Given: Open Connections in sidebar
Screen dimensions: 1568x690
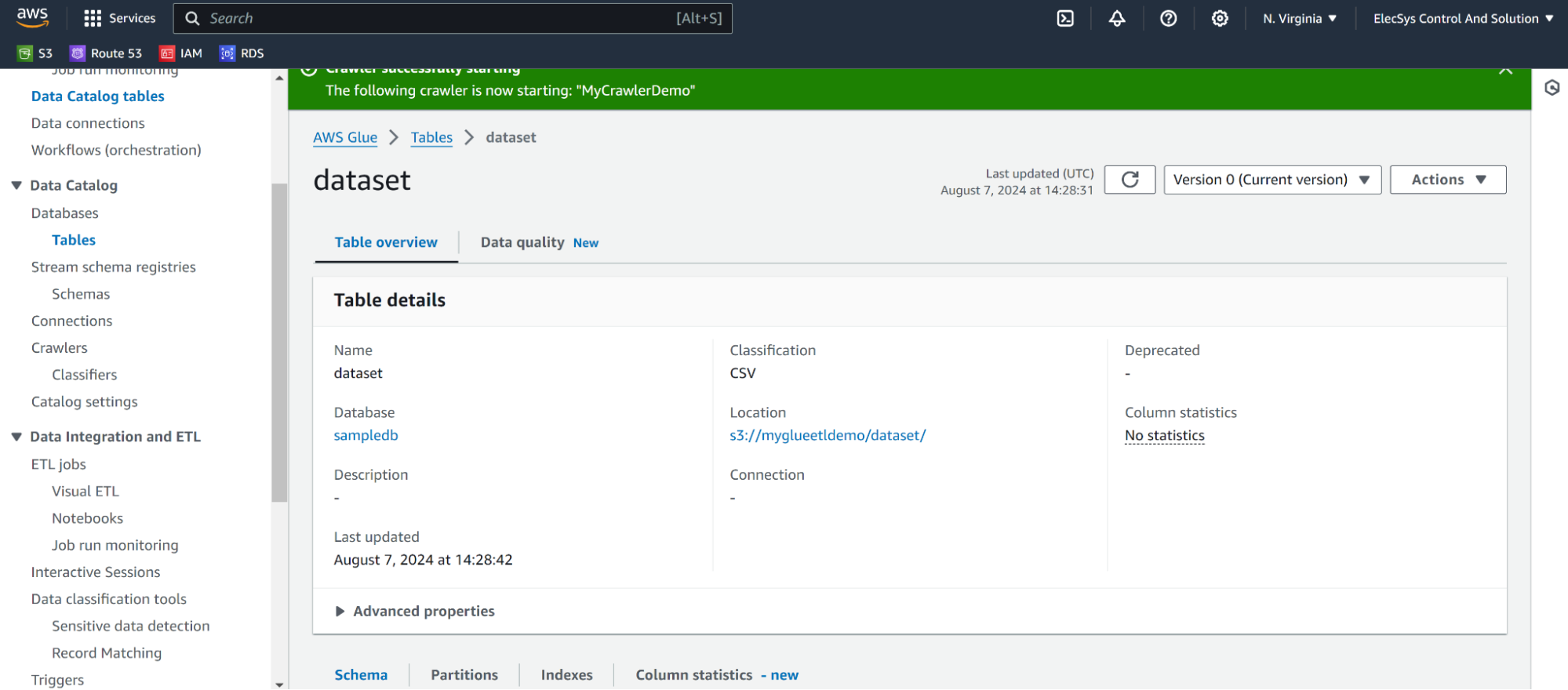Looking at the screenshot, I should click(x=71, y=321).
